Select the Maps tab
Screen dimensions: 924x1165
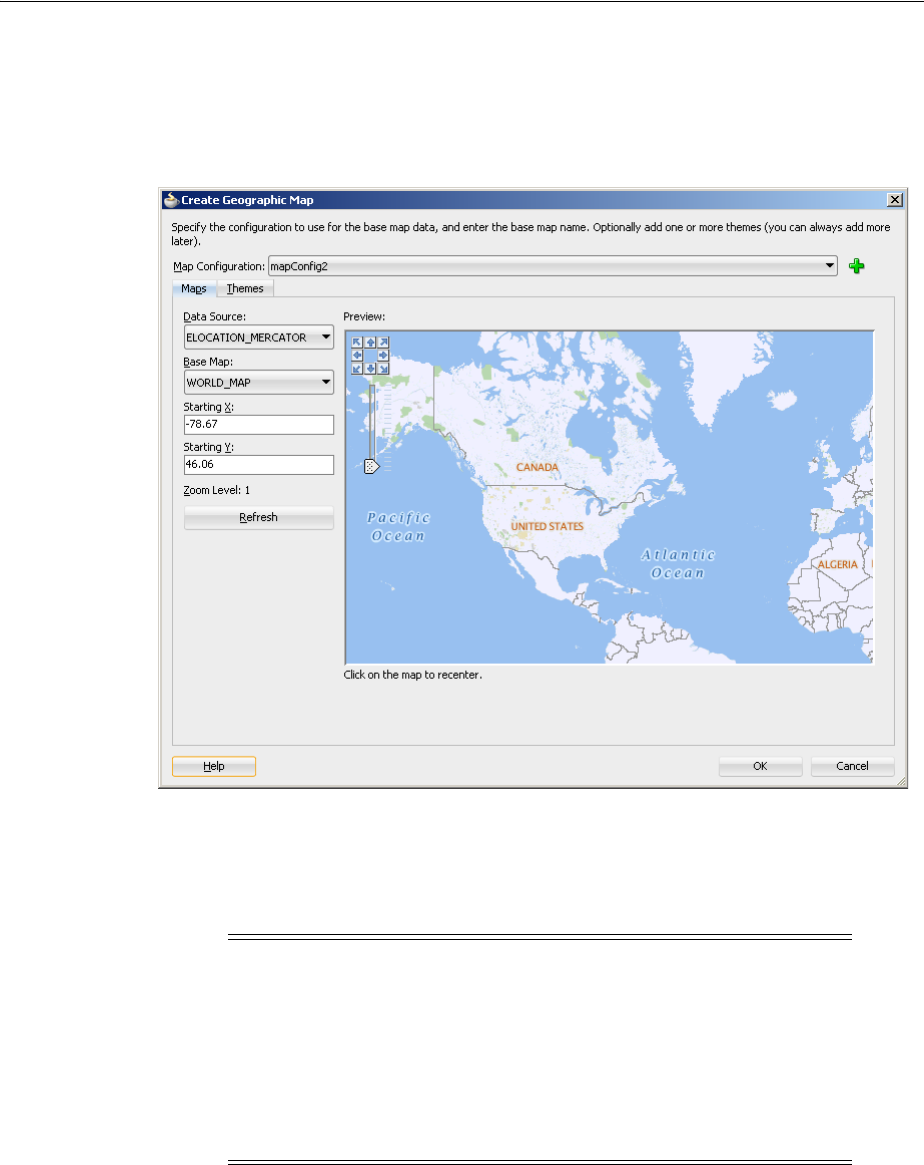point(194,288)
